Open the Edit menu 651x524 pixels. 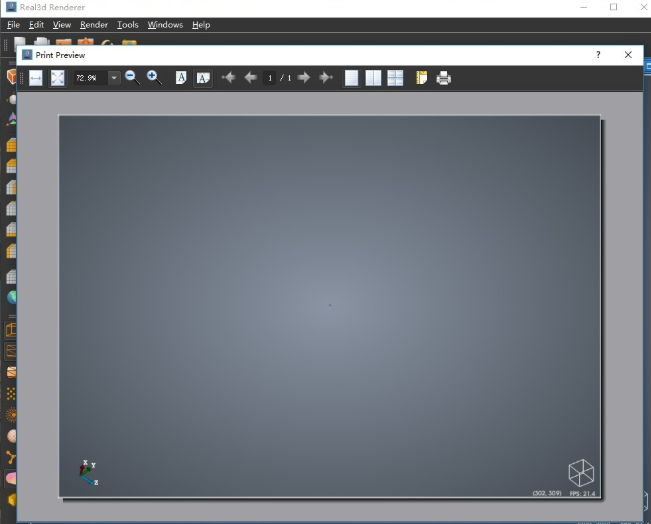coord(37,25)
